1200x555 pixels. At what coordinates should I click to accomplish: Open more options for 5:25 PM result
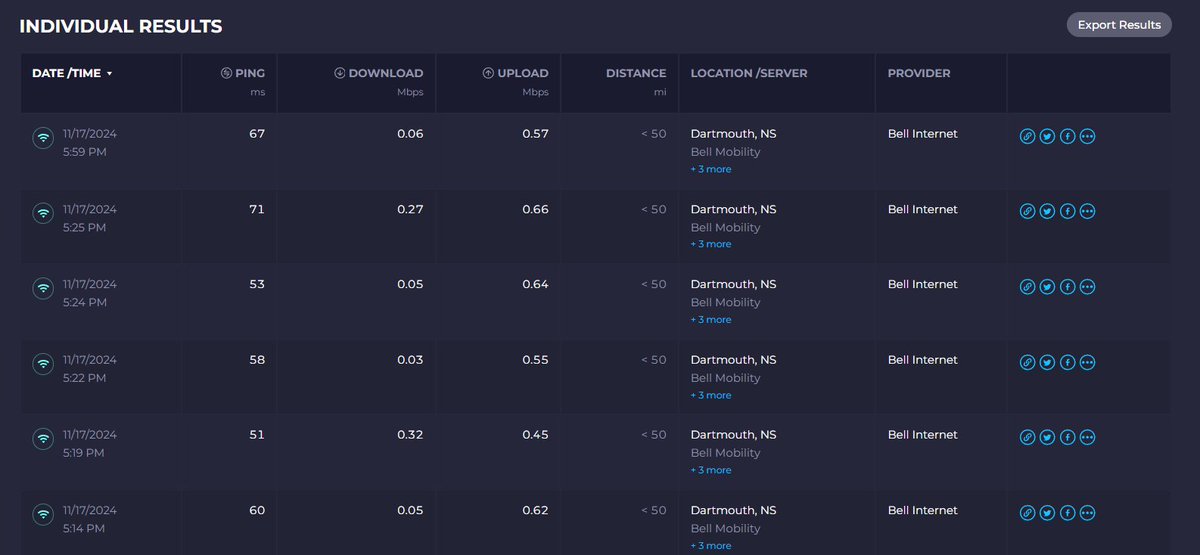click(x=1088, y=211)
